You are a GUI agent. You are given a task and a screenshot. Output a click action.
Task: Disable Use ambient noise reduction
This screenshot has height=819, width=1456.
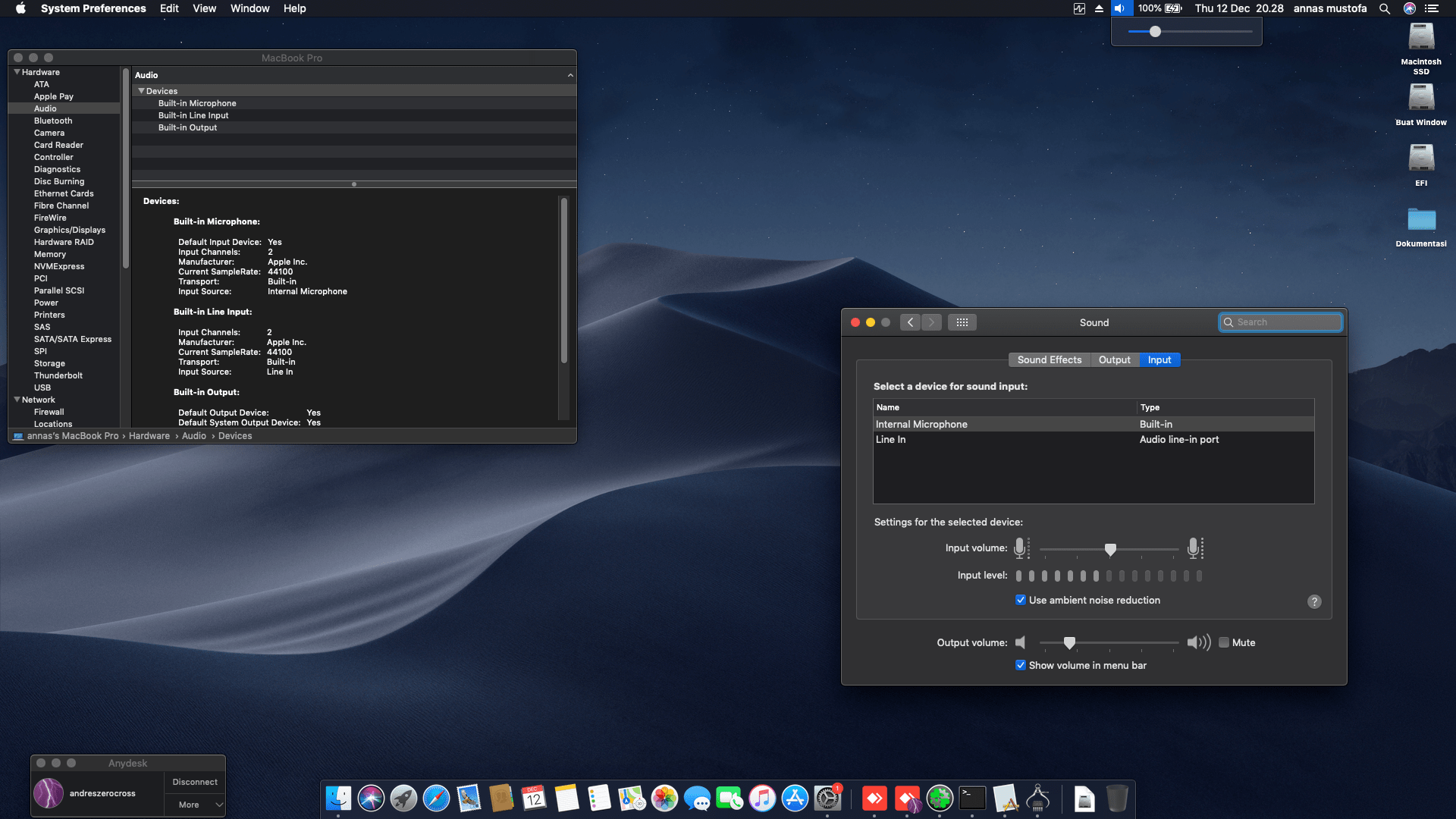coord(1021,600)
